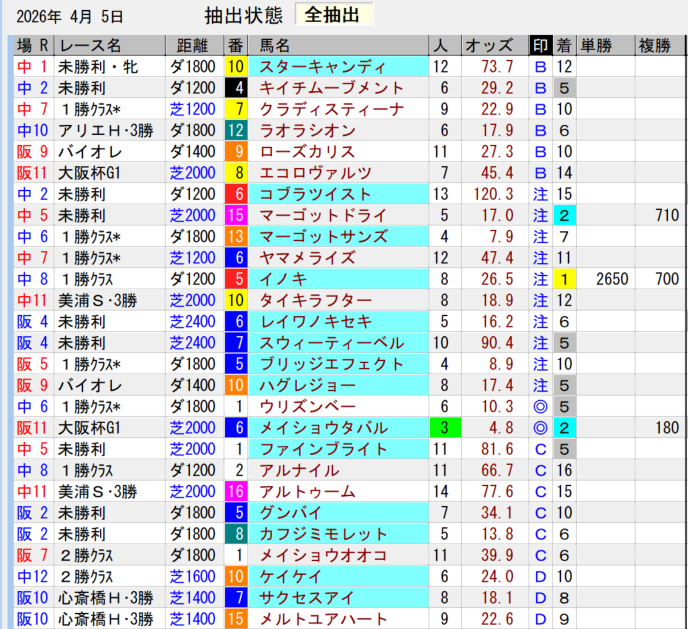This screenshot has height=629, width=688.
Task: Click the 複勝 column header
Action: coord(659,45)
